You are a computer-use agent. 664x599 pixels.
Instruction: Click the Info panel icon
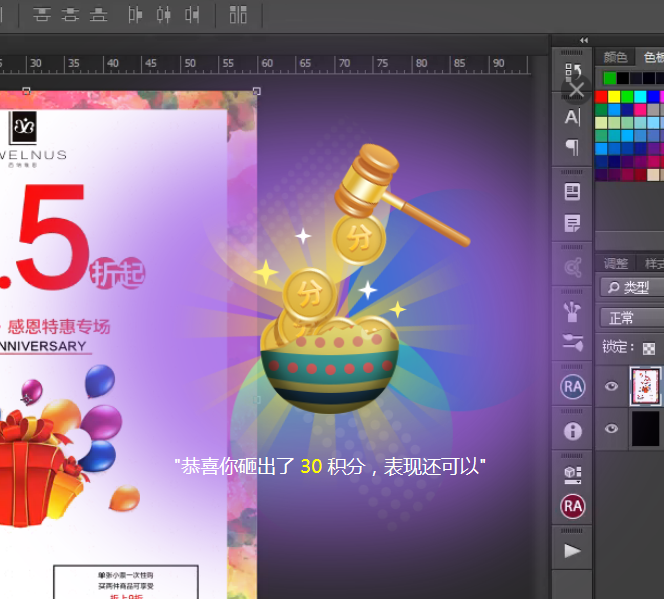[573, 431]
